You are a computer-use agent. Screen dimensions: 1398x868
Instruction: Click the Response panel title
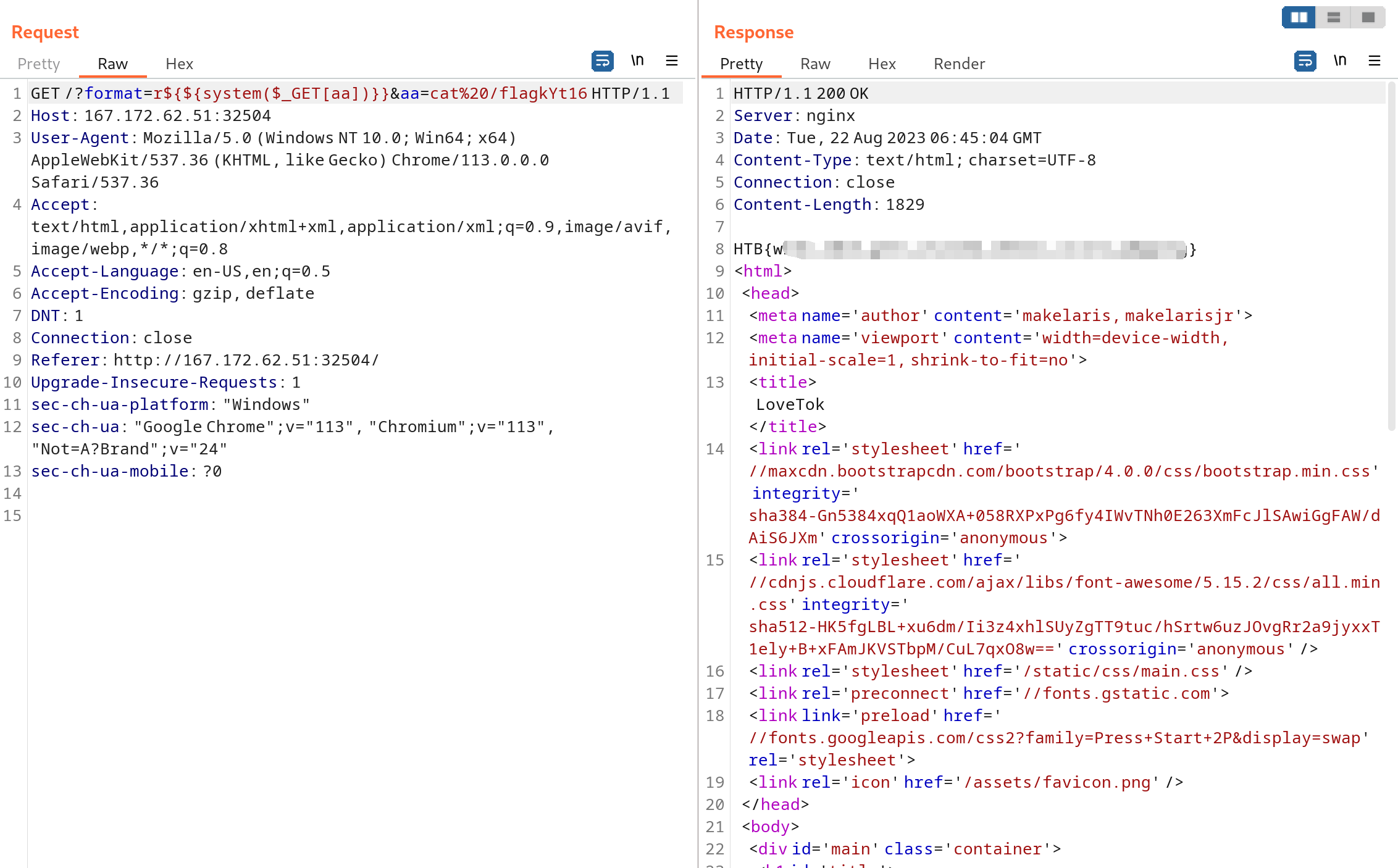pyautogui.click(x=753, y=32)
